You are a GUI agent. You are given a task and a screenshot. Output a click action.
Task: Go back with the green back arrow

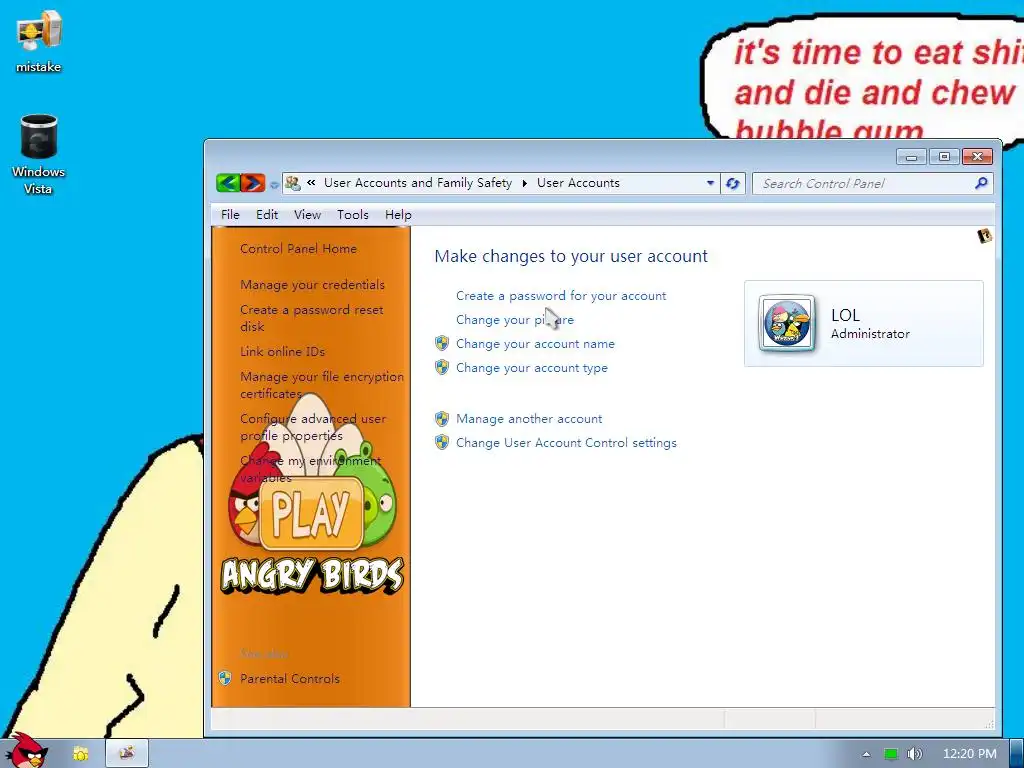pos(228,183)
